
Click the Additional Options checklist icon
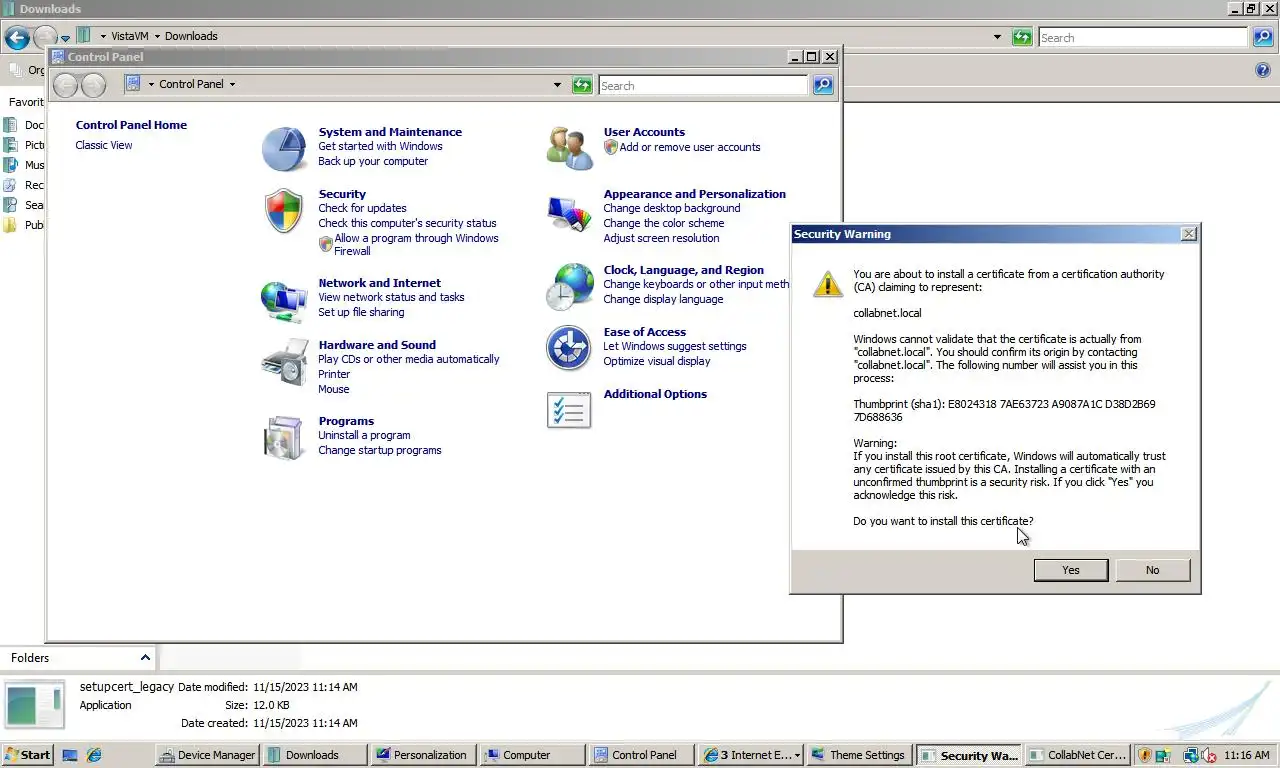click(569, 410)
